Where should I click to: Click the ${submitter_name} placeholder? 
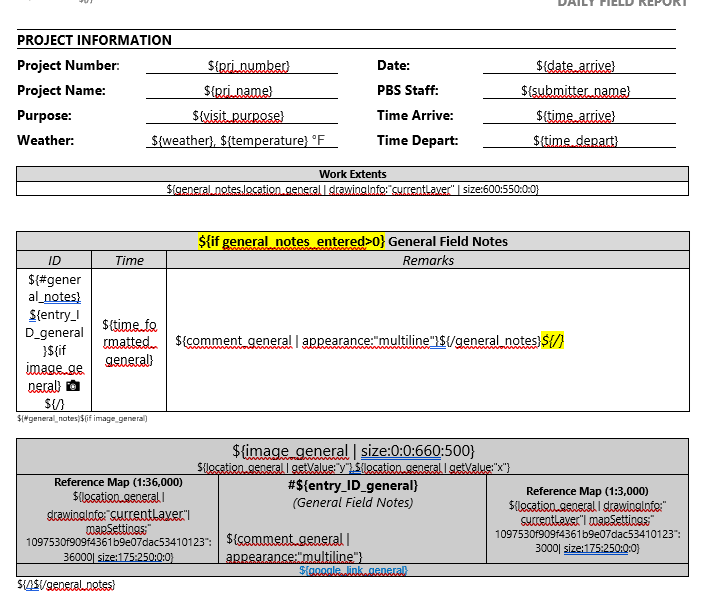(x=575, y=91)
